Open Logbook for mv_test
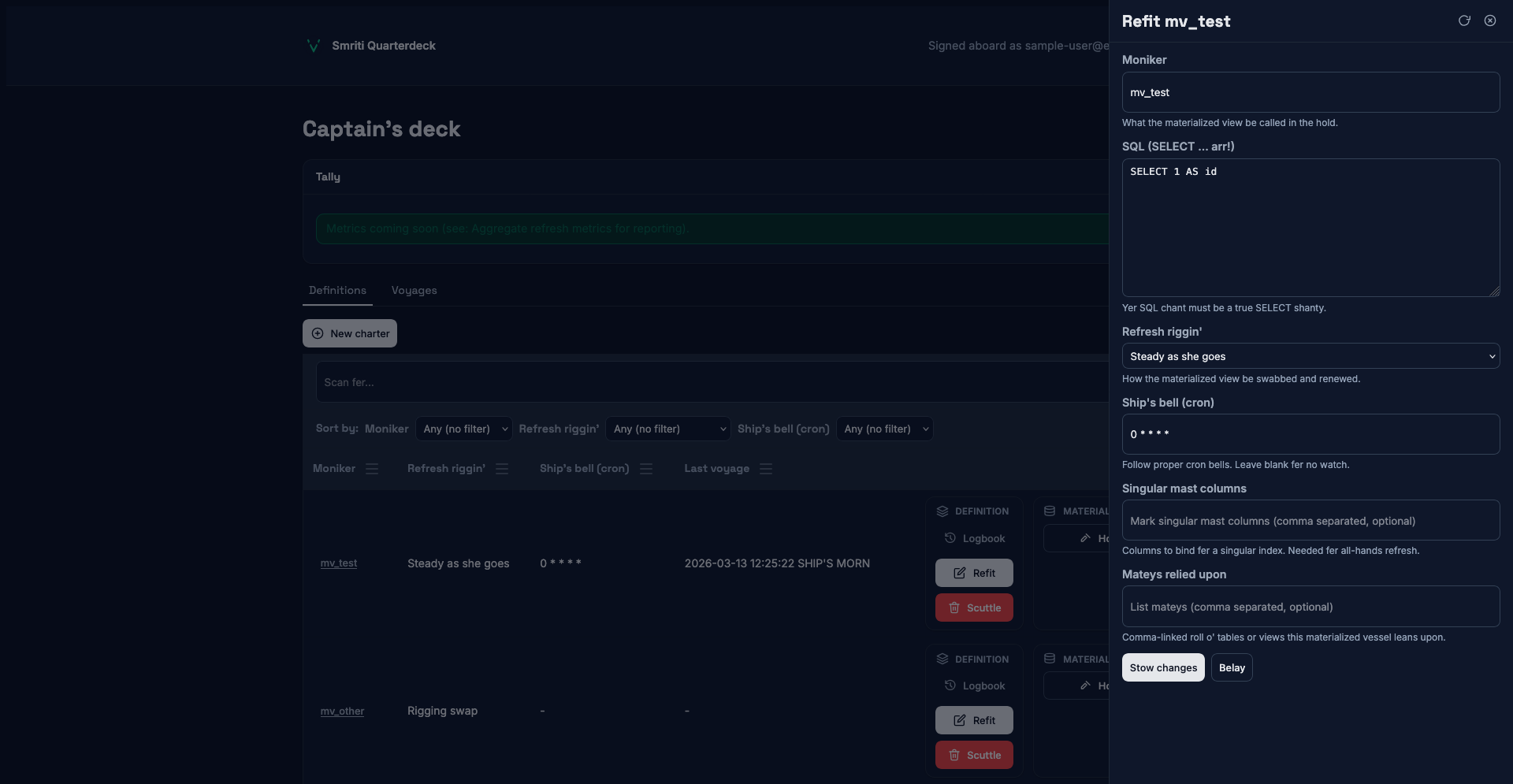The height and width of the screenshot is (784, 1513). 974,539
